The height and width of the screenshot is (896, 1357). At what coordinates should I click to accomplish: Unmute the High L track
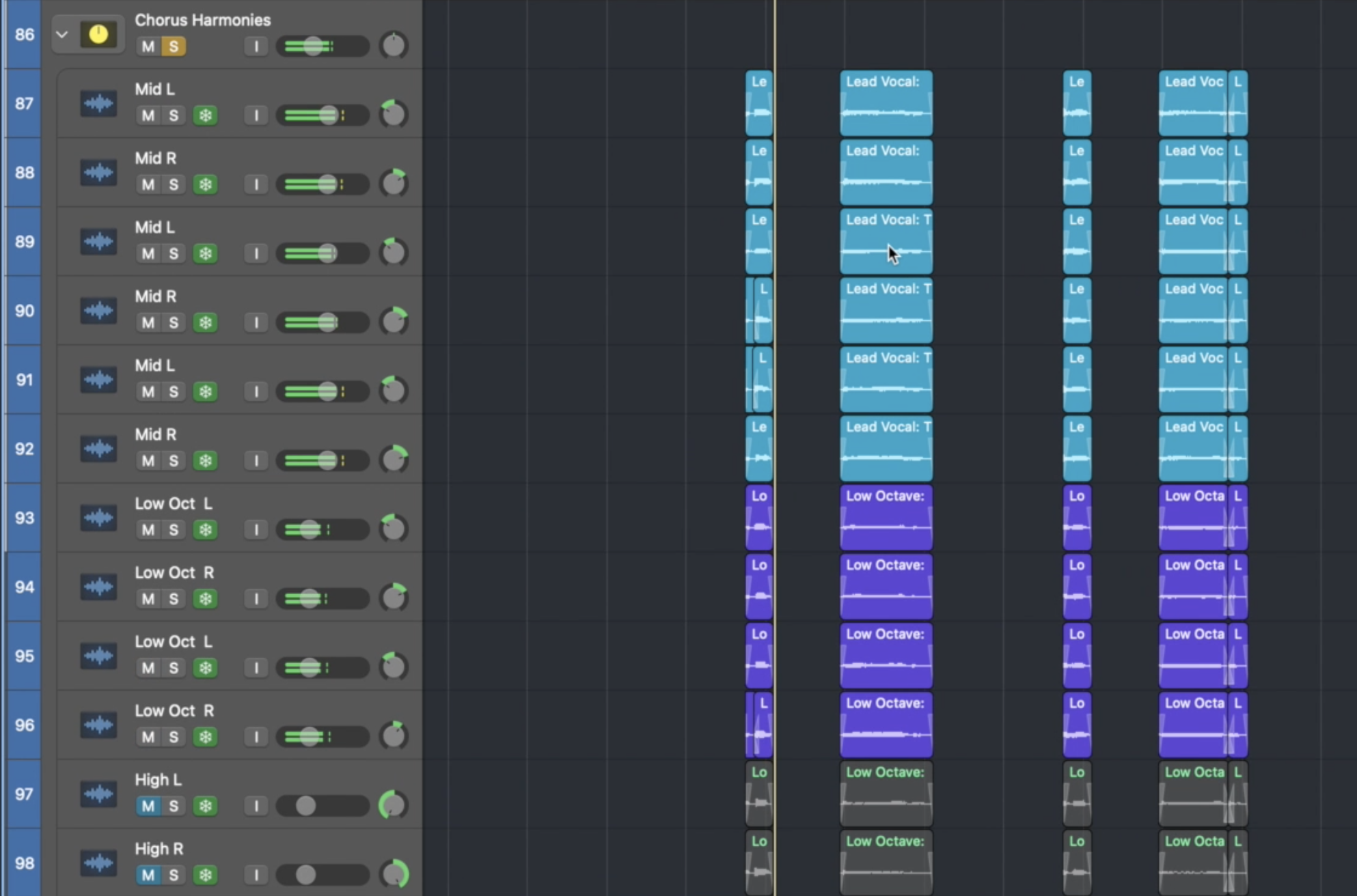pos(148,806)
